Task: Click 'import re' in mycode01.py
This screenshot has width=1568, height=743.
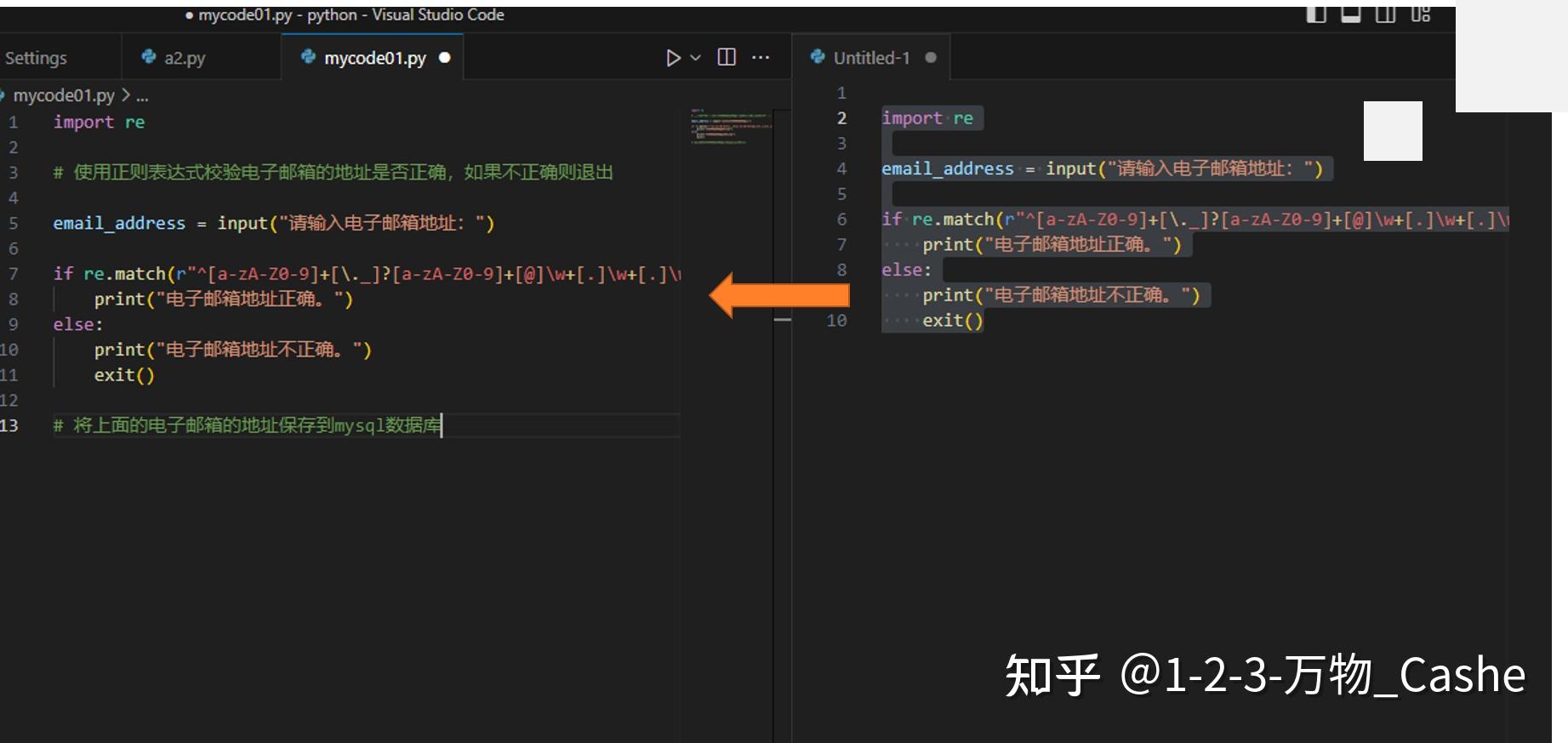Action: tap(99, 122)
